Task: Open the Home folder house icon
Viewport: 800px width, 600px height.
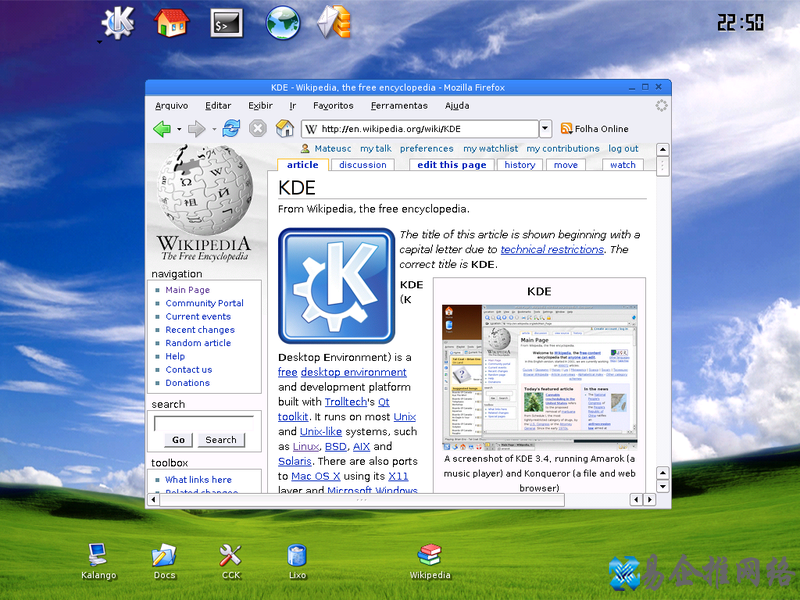Action: coord(172,22)
